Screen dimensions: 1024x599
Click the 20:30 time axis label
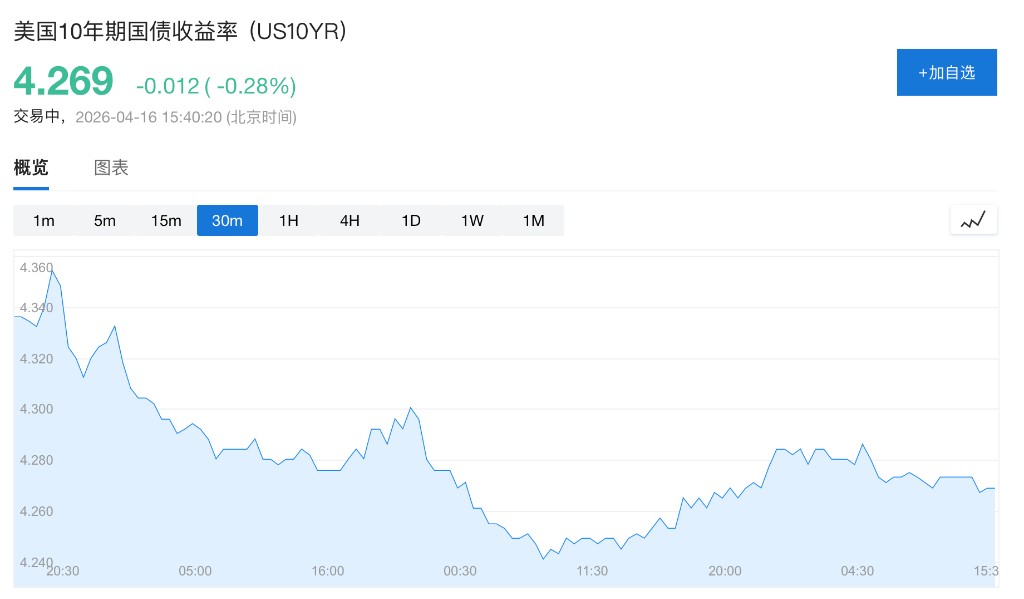click(x=62, y=571)
